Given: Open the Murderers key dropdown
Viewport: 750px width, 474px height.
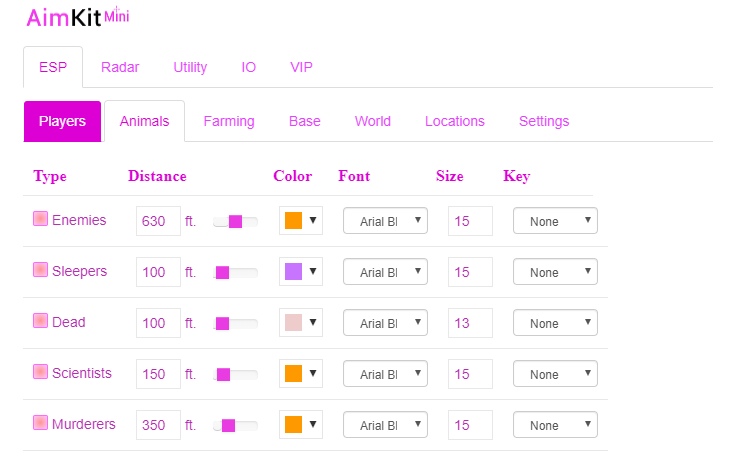Looking at the screenshot, I should pos(555,426).
